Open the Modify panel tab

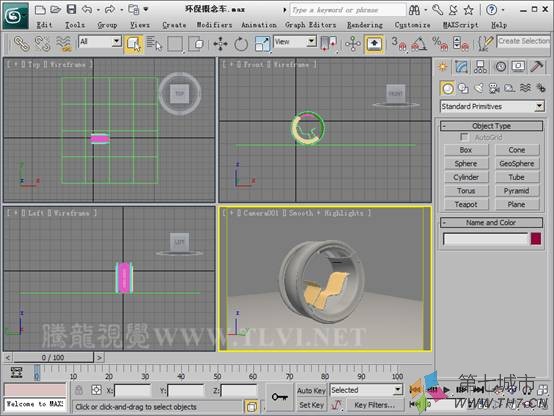(461, 66)
